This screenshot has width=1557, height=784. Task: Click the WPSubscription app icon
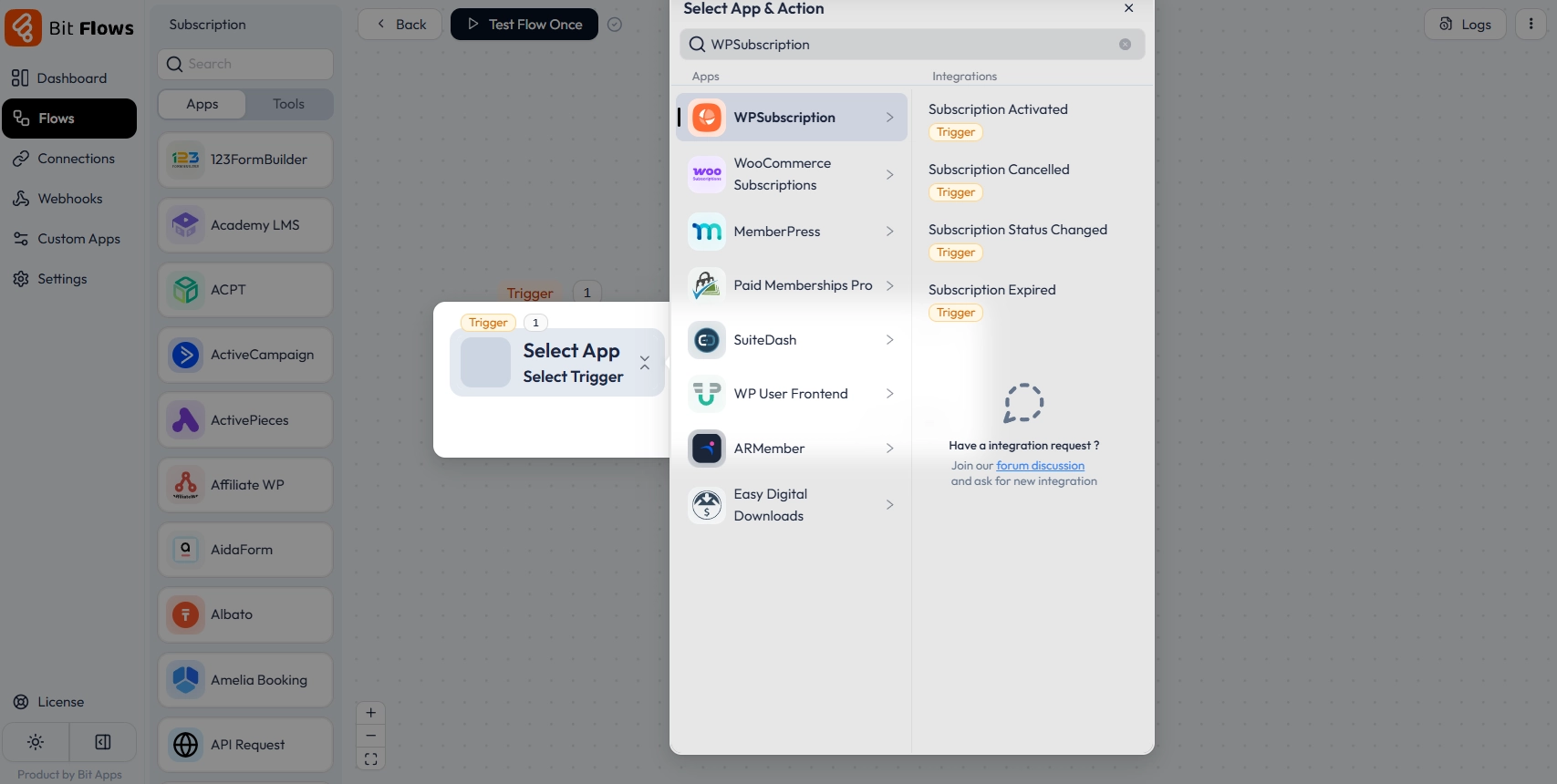coord(707,118)
